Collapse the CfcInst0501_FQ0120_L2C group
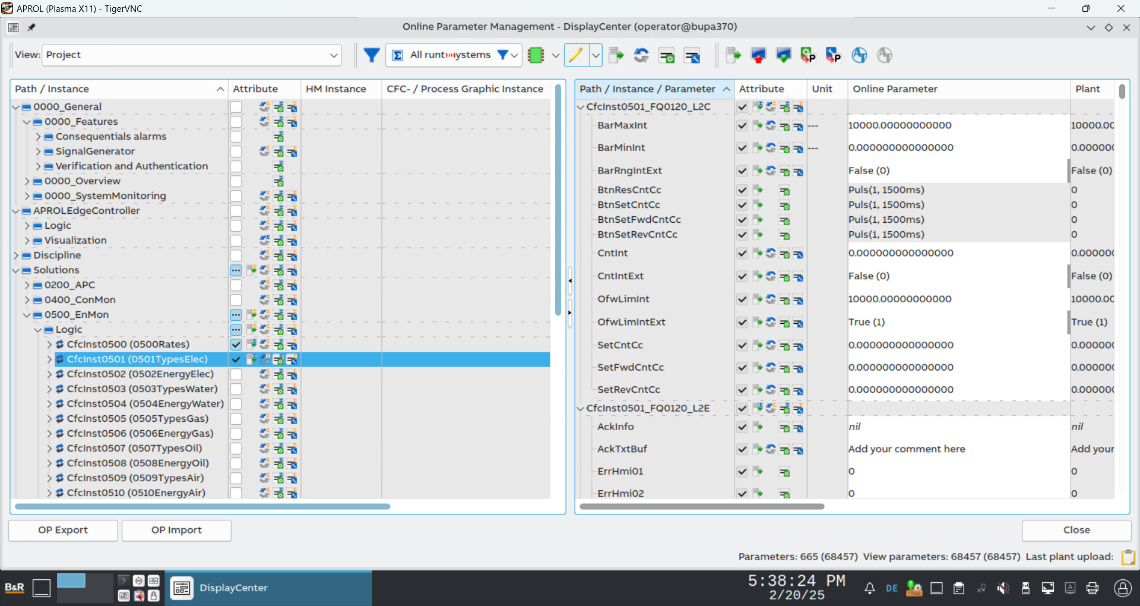Image resolution: width=1140 pixels, height=606 pixels. 581,107
